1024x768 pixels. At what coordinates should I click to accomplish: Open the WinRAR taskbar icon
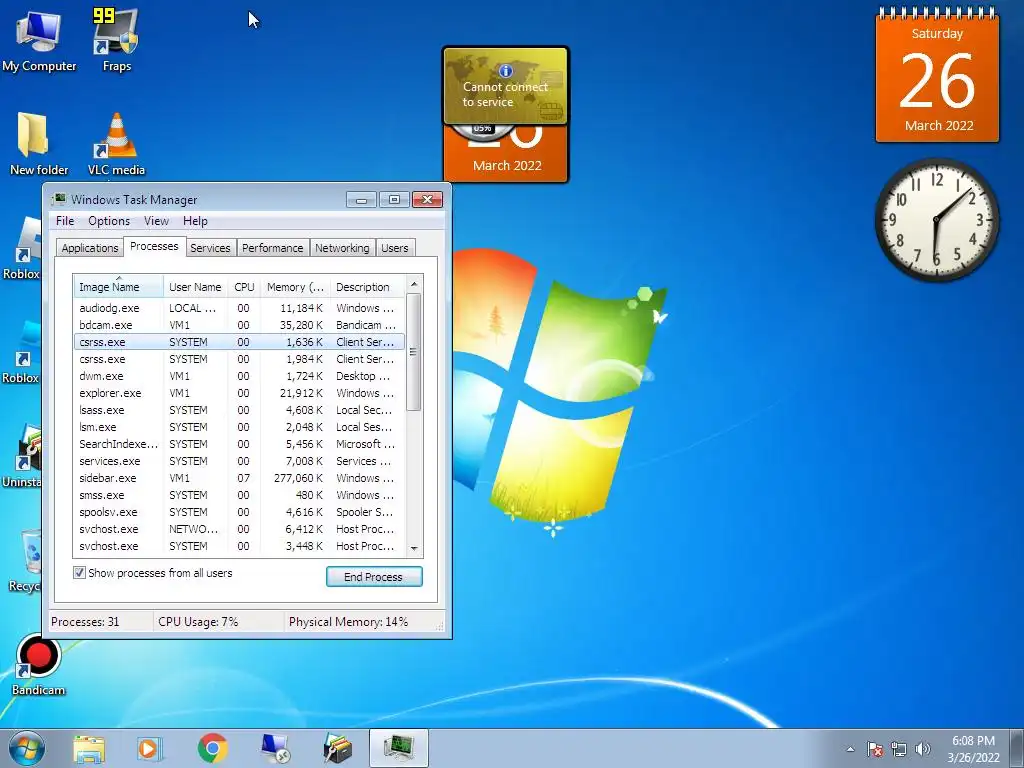tap(337, 748)
